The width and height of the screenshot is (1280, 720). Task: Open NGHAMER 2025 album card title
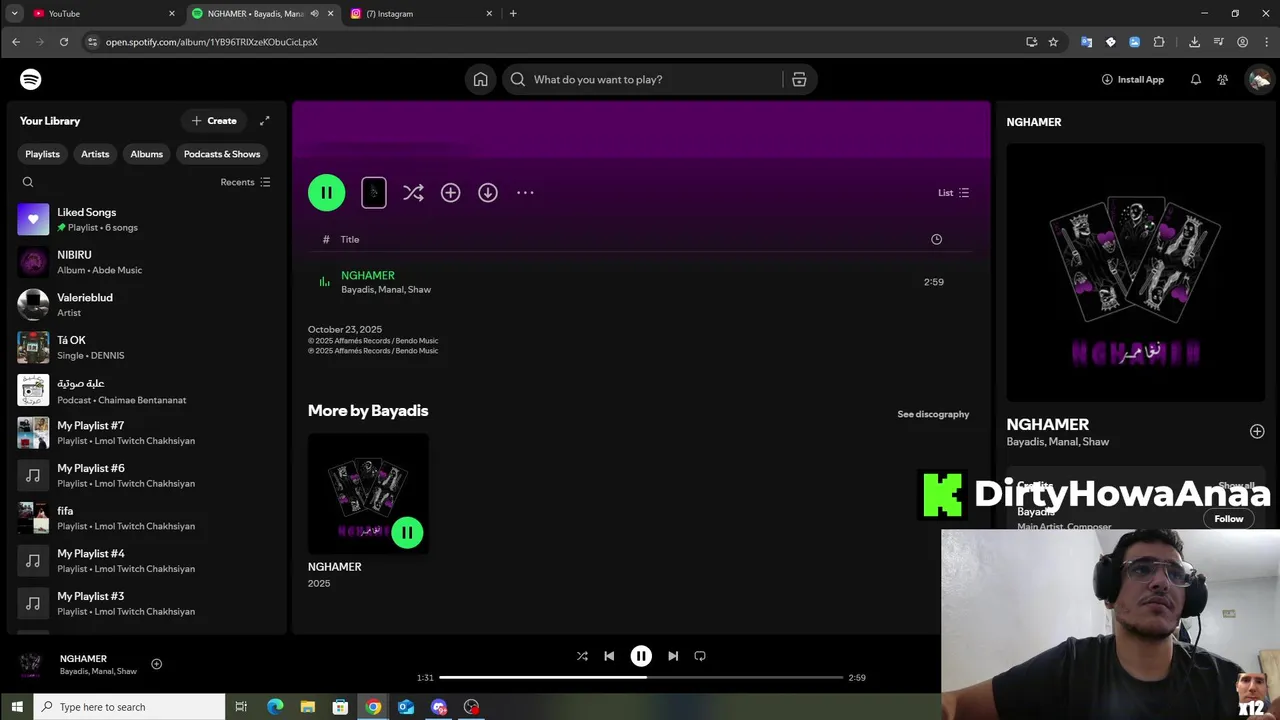pyautogui.click(x=335, y=567)
